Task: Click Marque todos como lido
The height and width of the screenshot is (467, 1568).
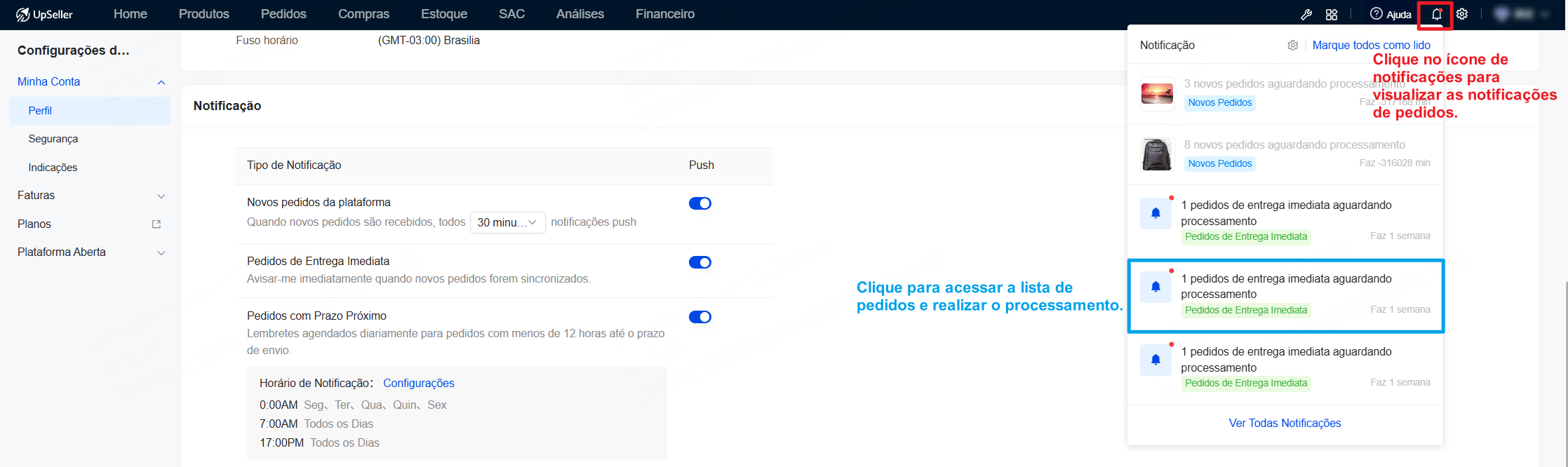Action: point(1372,46)
